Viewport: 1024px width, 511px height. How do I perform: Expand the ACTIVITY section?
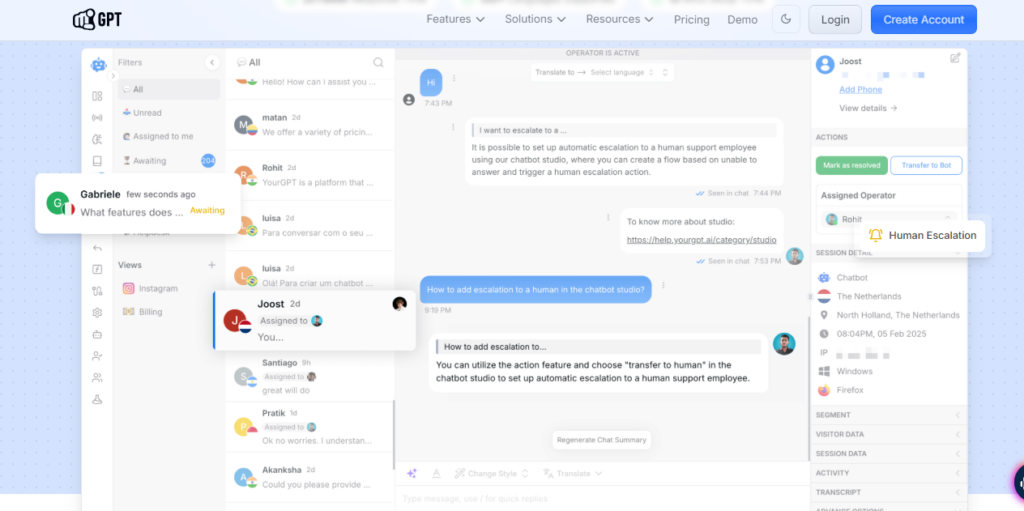click(x=888, y=473)
